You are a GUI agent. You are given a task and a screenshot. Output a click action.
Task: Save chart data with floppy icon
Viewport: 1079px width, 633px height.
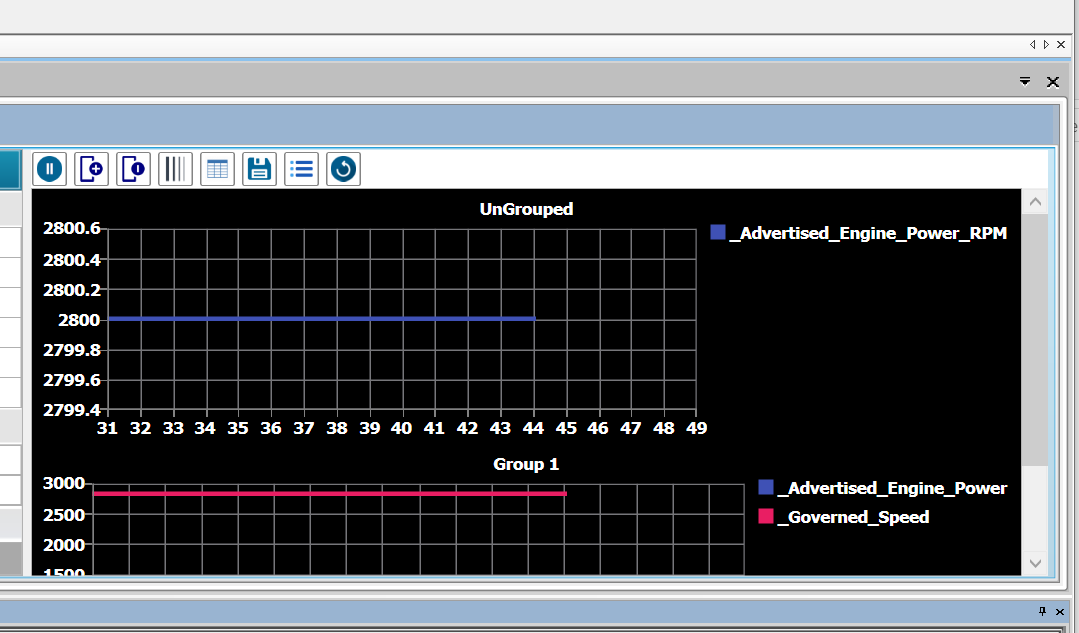(259, 169)
